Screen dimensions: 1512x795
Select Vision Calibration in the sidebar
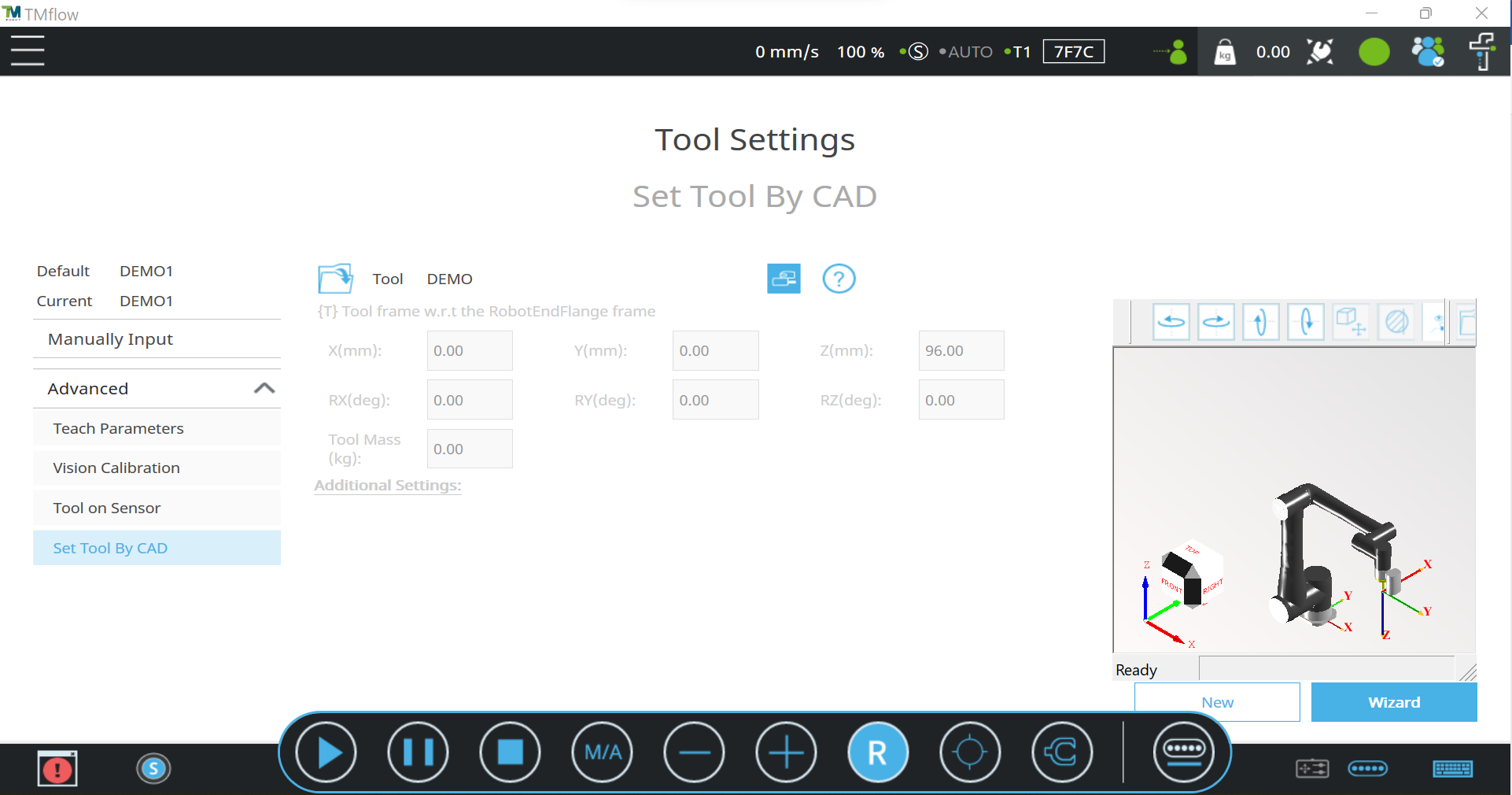click(157, 468)
